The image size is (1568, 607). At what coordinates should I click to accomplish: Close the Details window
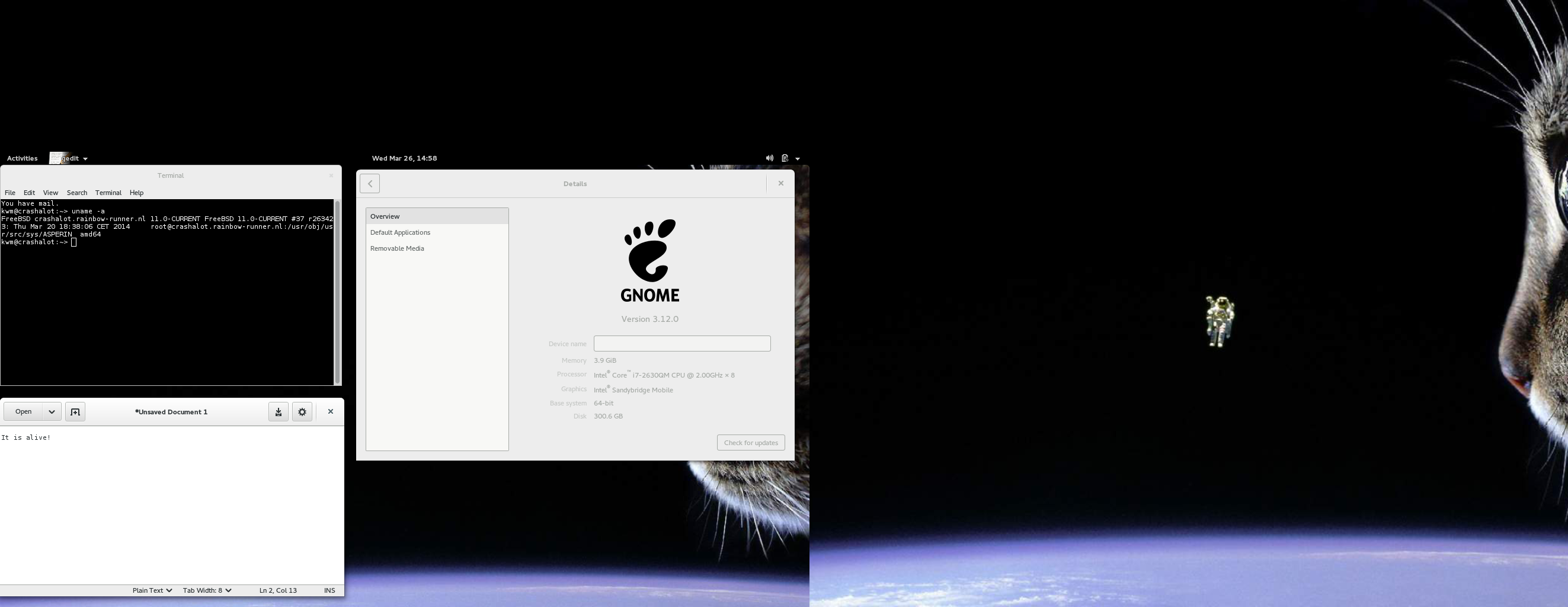tap(781, 183)
